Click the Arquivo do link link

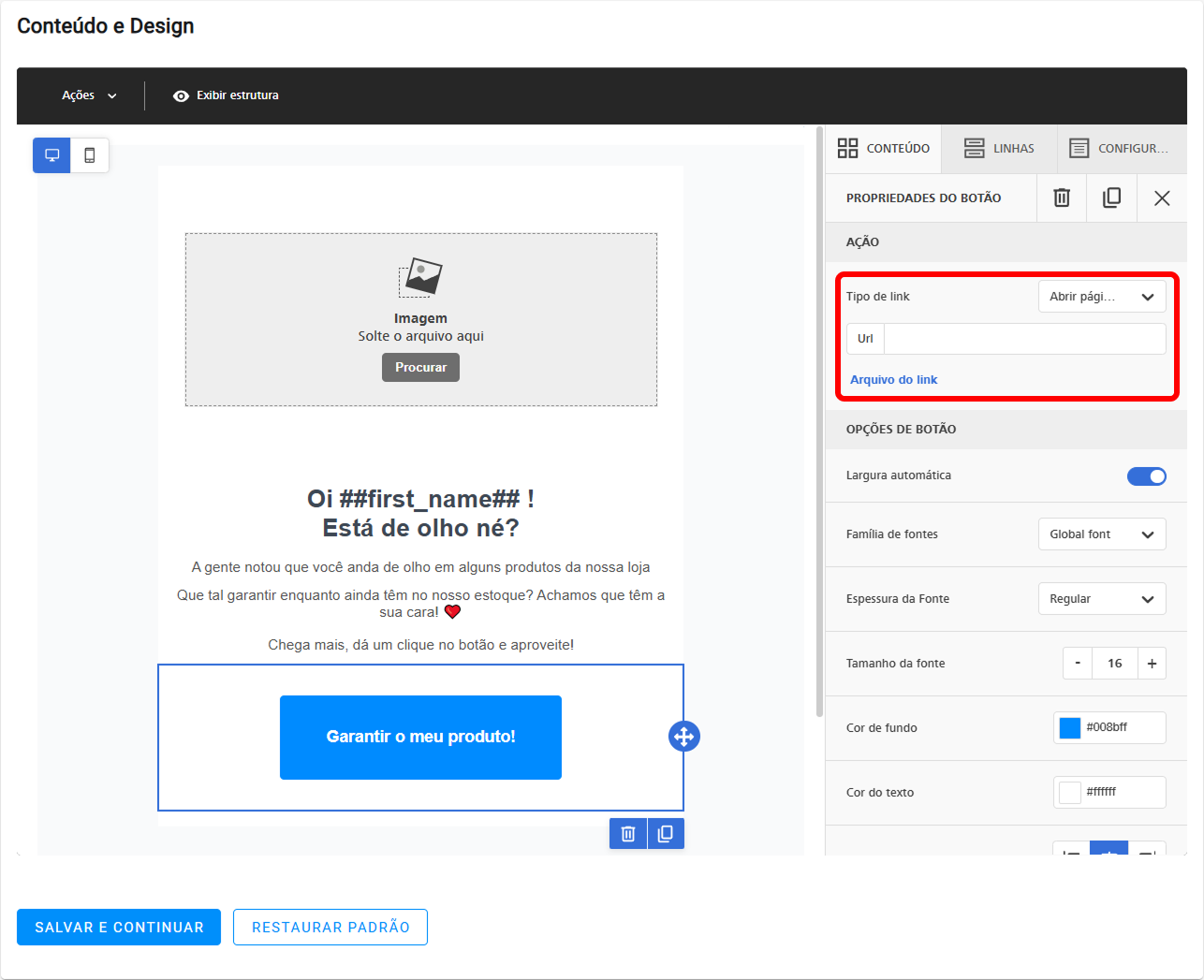[x=893, y=380]
